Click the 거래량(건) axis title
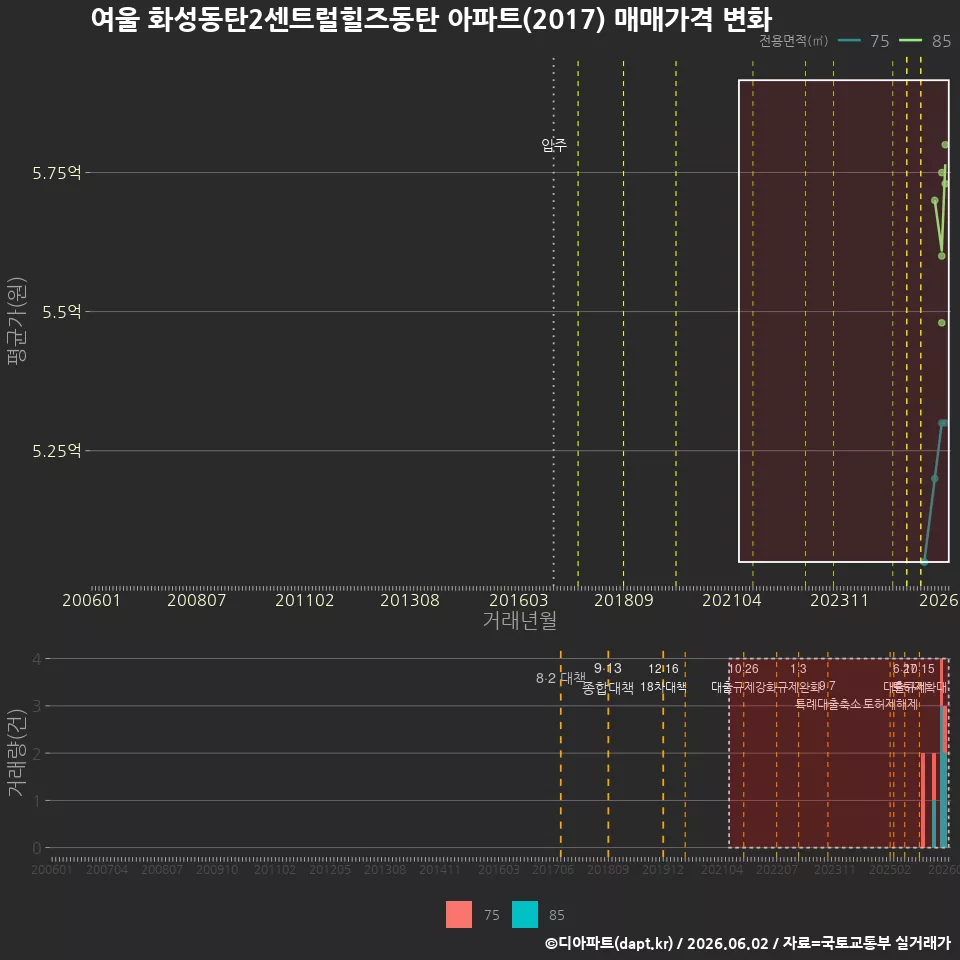This screenshot has width=960, height=960. 17,752
